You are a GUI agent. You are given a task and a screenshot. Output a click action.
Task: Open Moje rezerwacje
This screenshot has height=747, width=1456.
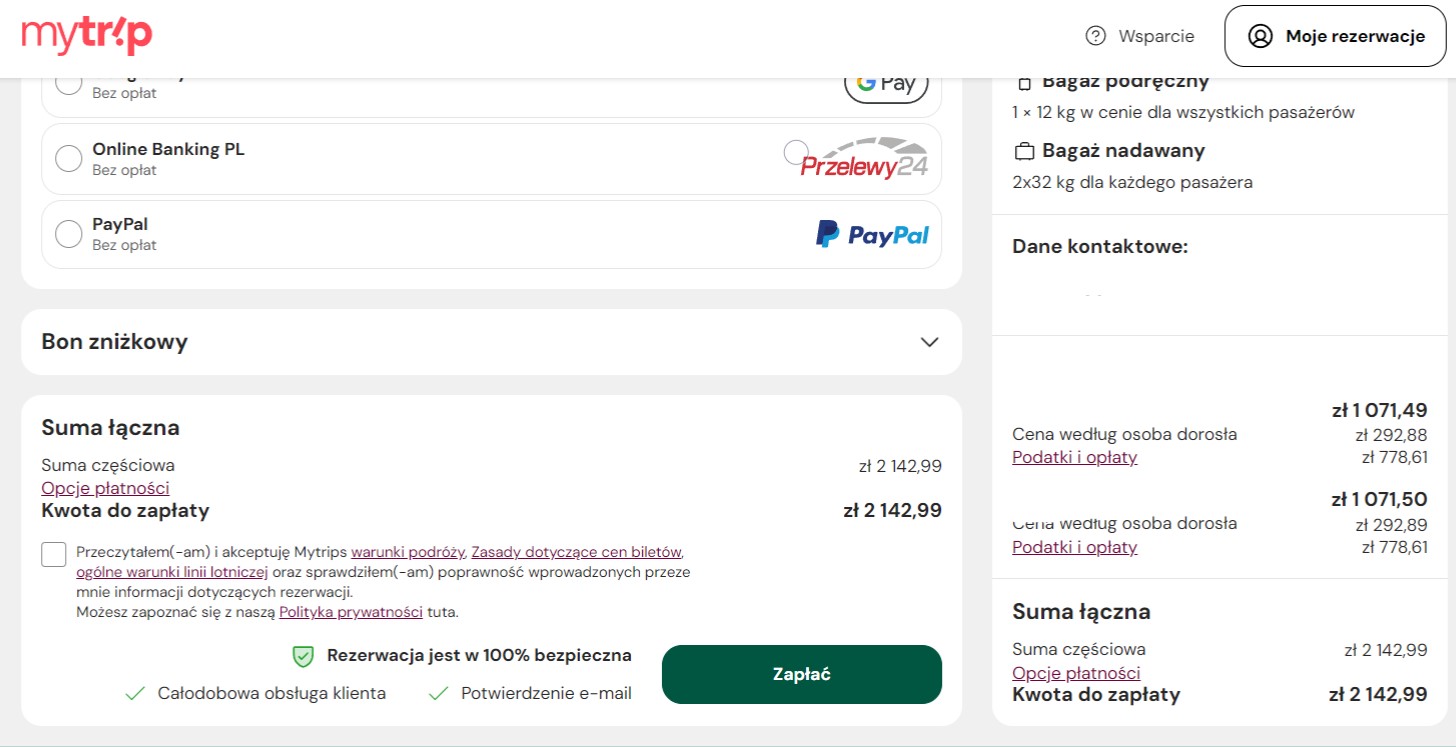click(1335, 36)
